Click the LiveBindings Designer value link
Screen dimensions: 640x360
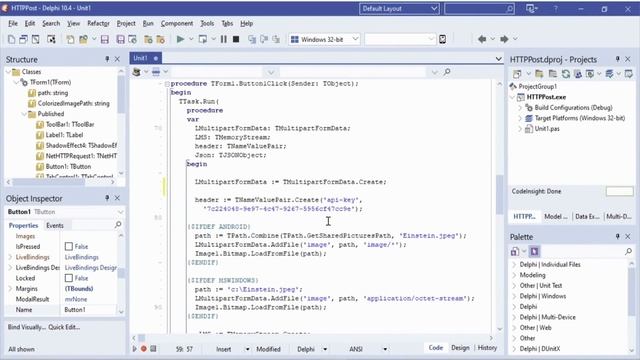tap(91, 268)
